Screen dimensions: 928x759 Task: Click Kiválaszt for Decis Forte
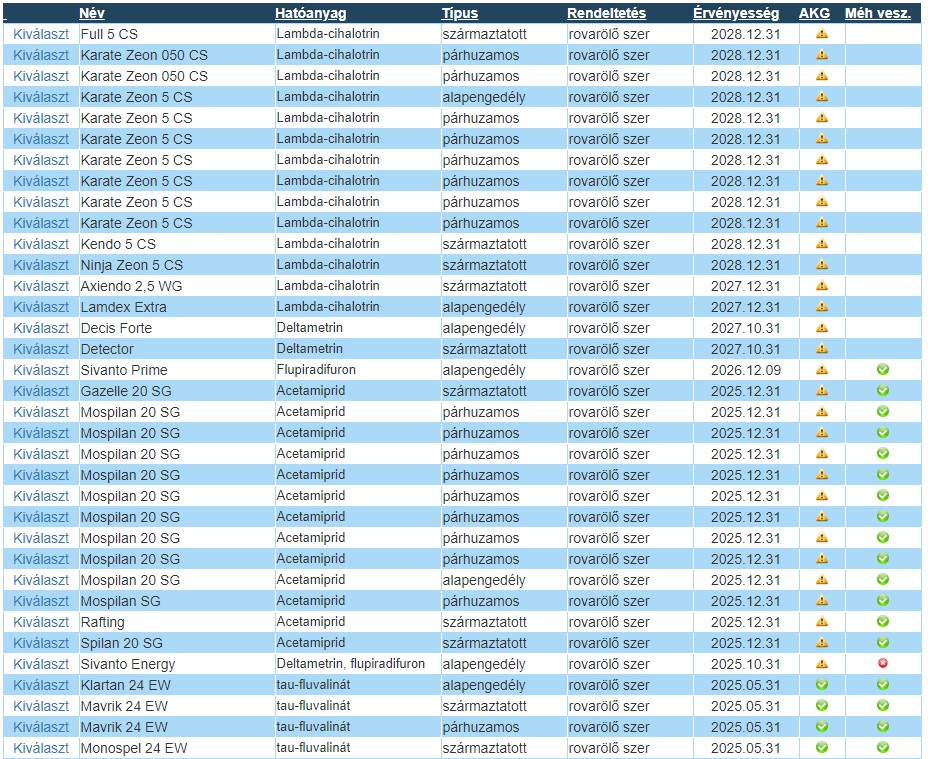(x=41, y=329)
